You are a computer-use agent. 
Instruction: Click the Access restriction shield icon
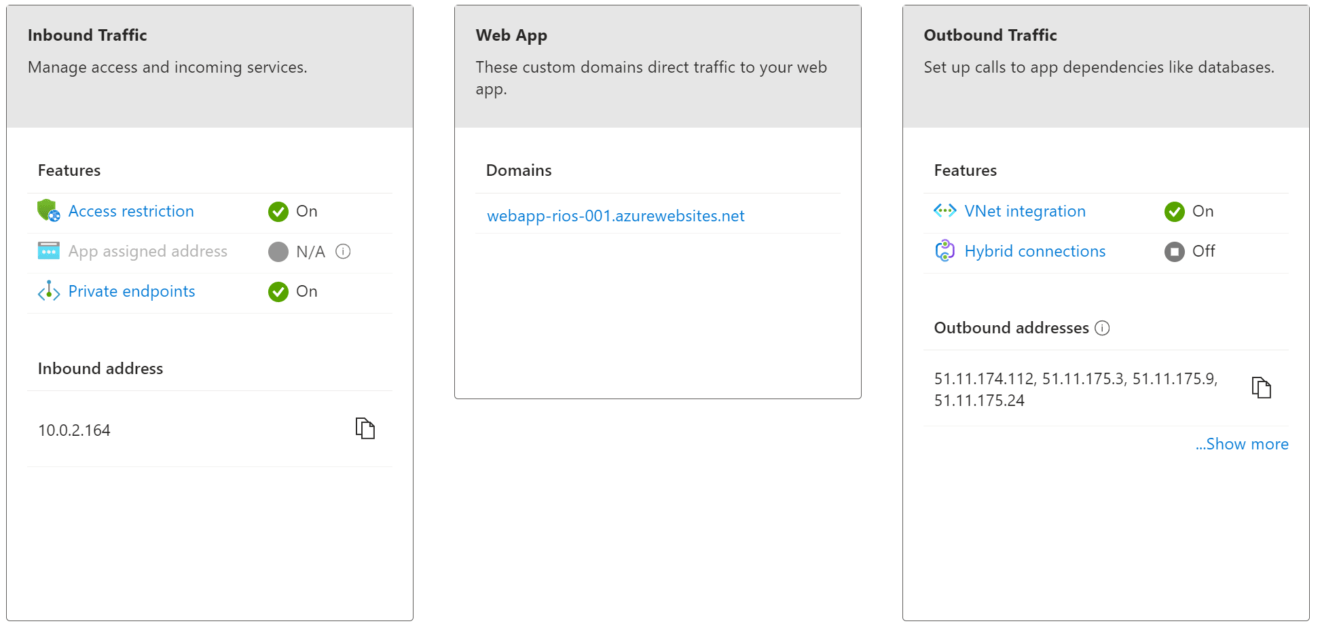[48, 211]
